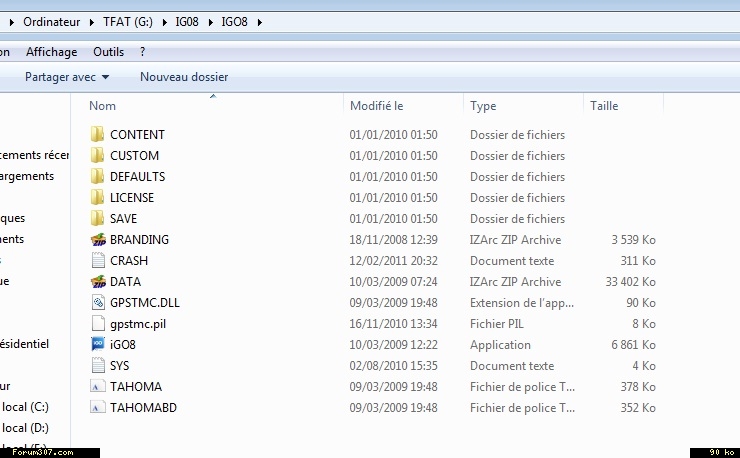This screenshot has width=740, height=458.
Task: Select the LICENSE folder name
Action: pos(132,197)
